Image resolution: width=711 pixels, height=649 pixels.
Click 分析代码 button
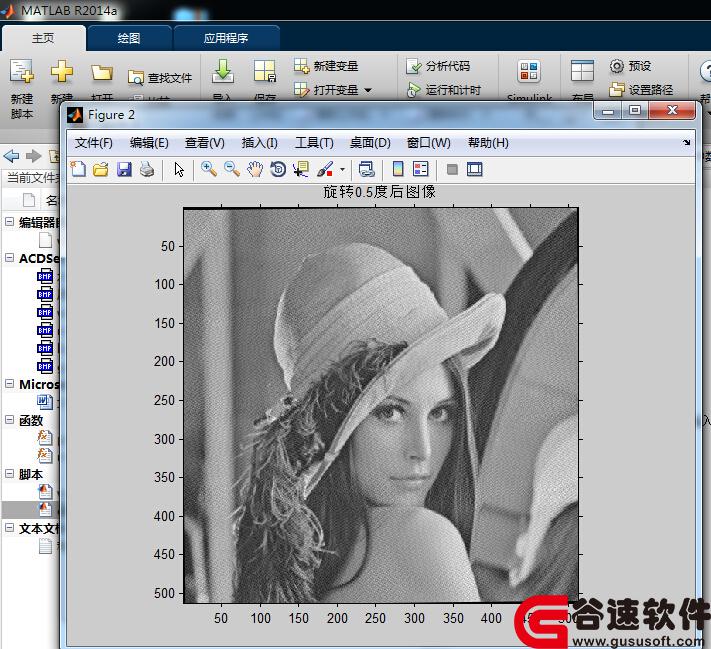point(438,66)
